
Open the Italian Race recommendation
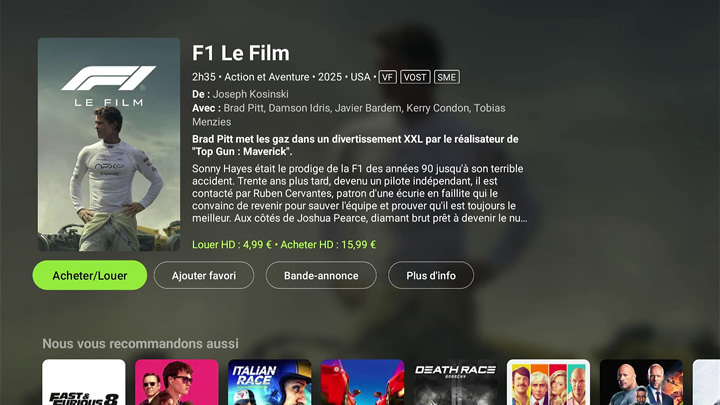tap(270, 382)
